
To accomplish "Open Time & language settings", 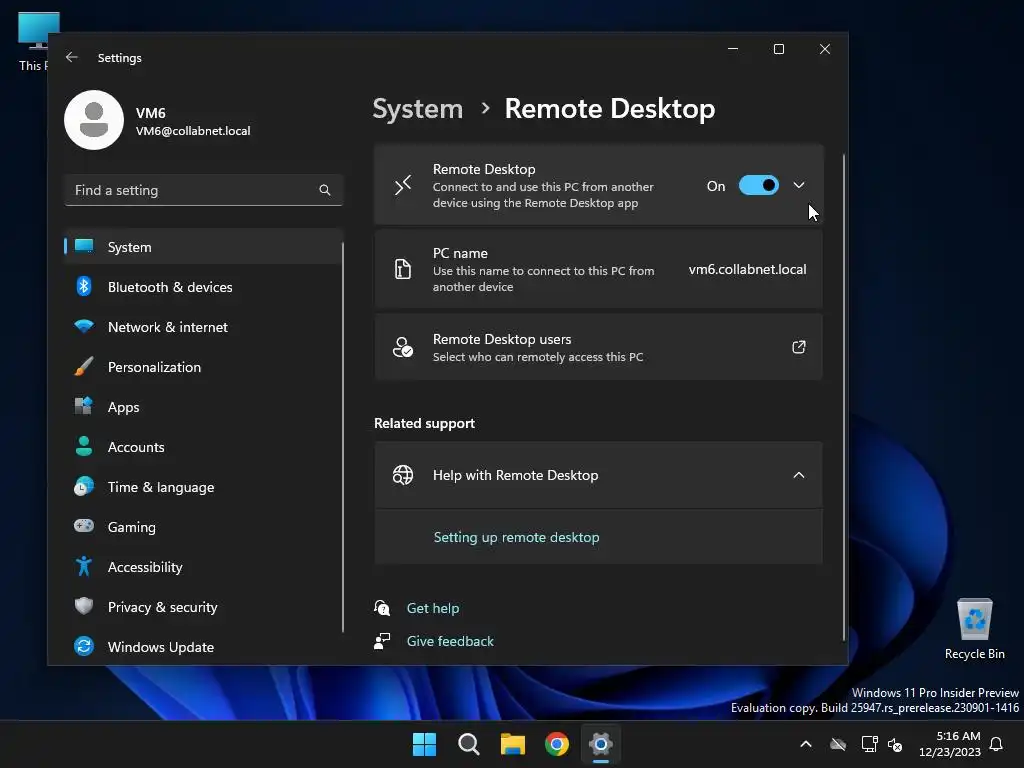I will (x=203, y=487).
